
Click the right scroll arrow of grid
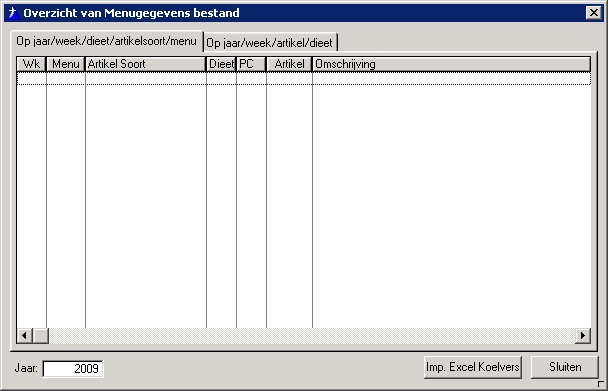(x=583, y=336)
